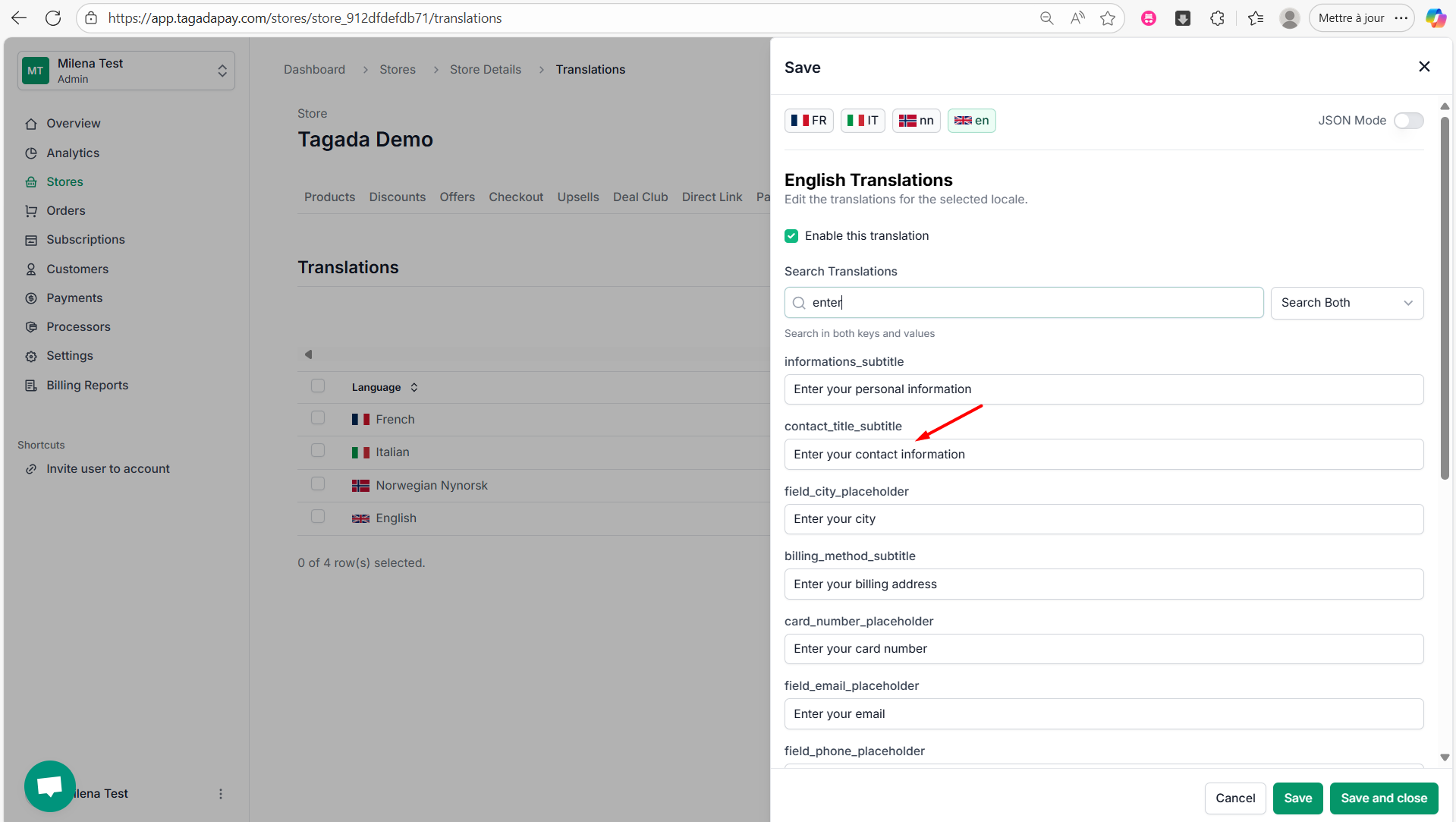Click the search magnifier in translations field

point(799,303)
